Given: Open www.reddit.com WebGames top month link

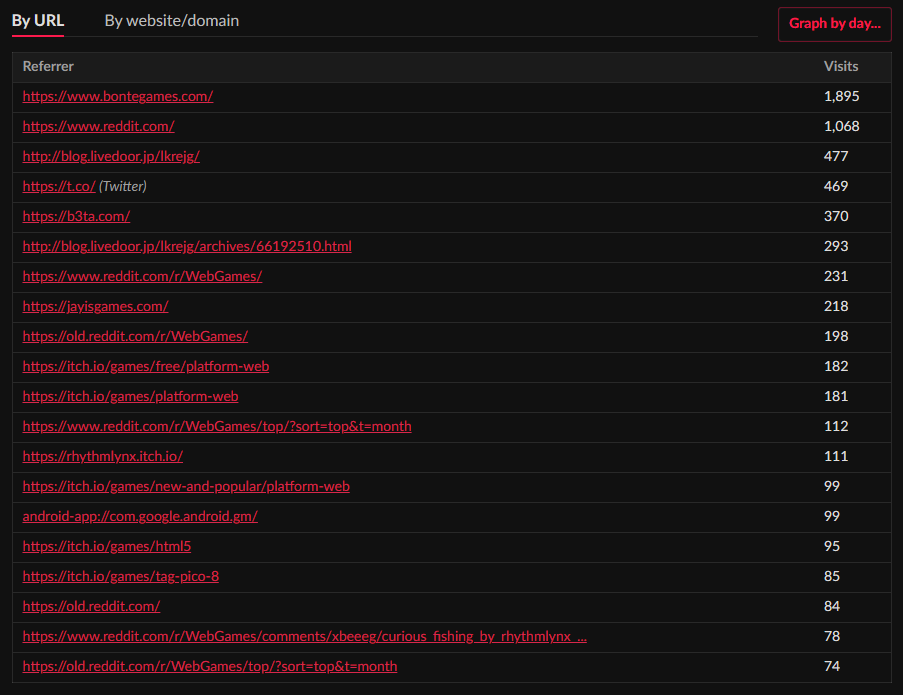Looking at the screenshot, I should pyautogui.click(x=217, y=426).
